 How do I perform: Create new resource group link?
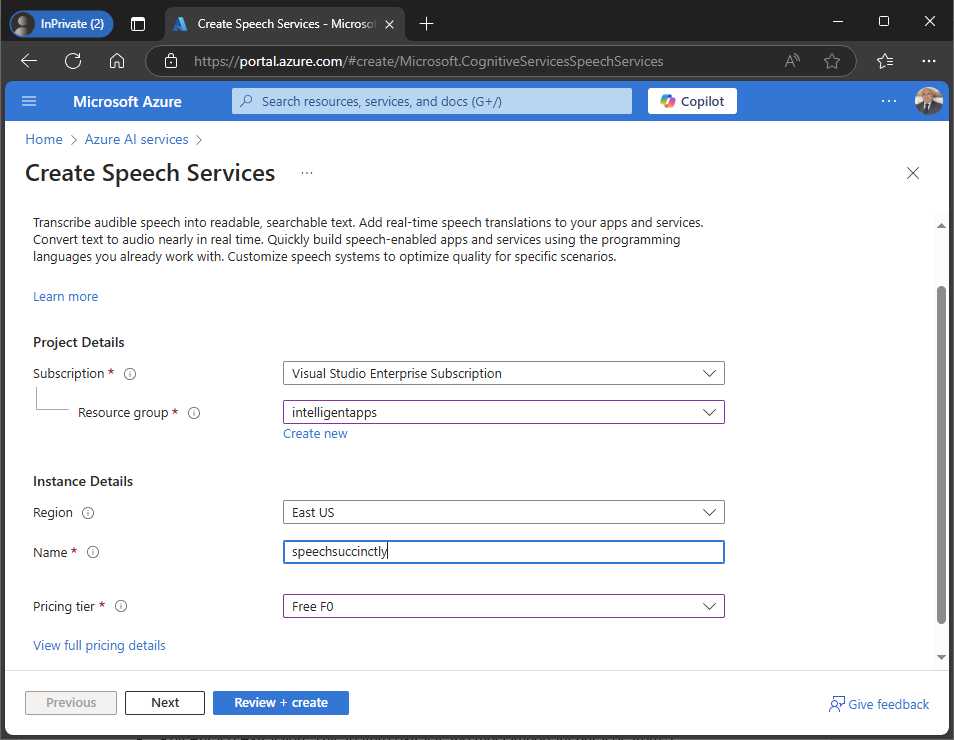point(315,433)
